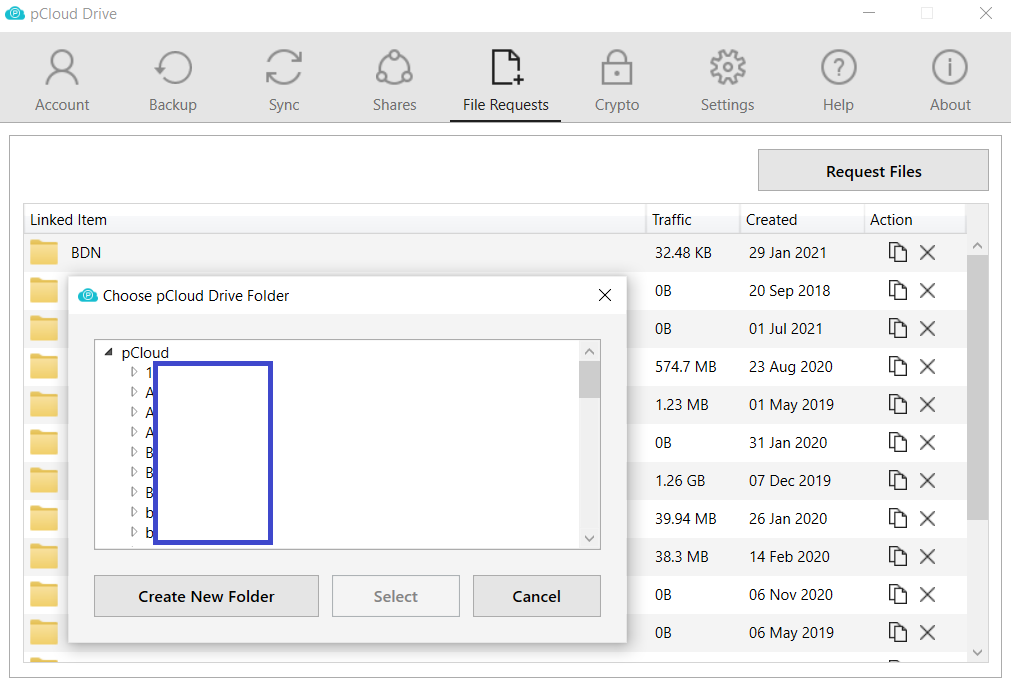
Task: Copy link for the 14 Feb 2020 row
Action: 898,556
